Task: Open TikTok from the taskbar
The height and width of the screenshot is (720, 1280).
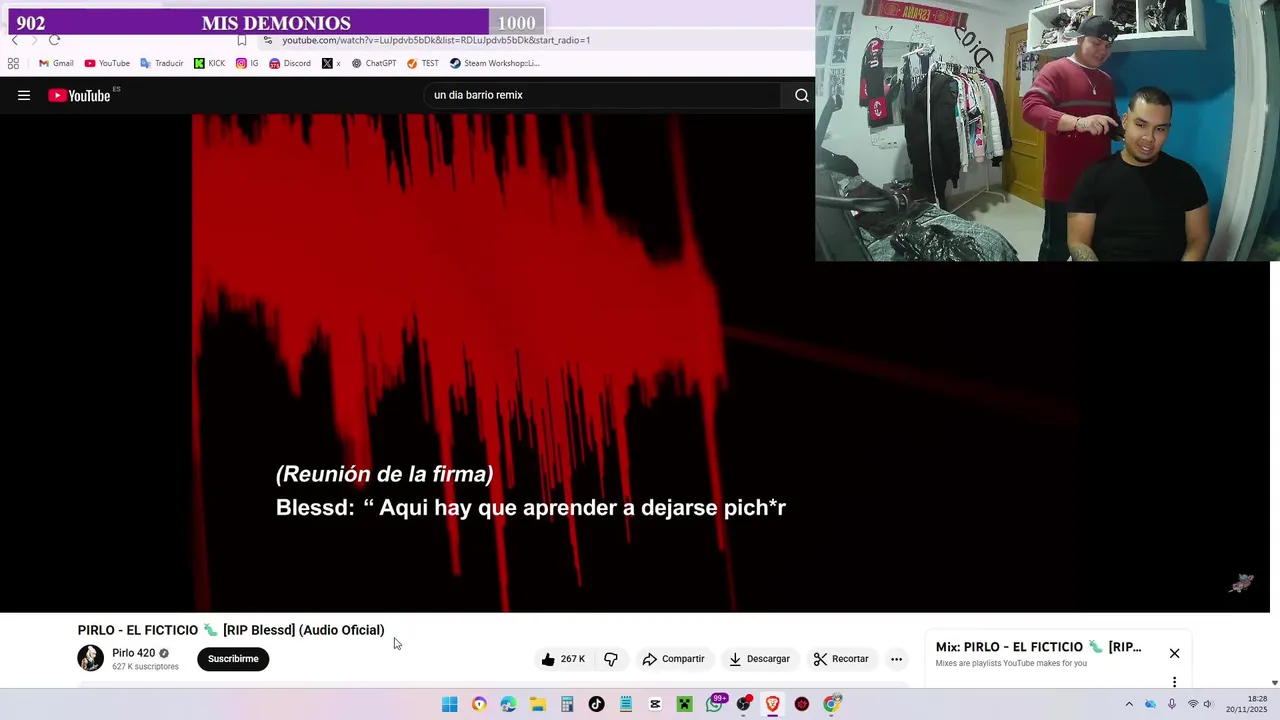Action: coord(596,704)
